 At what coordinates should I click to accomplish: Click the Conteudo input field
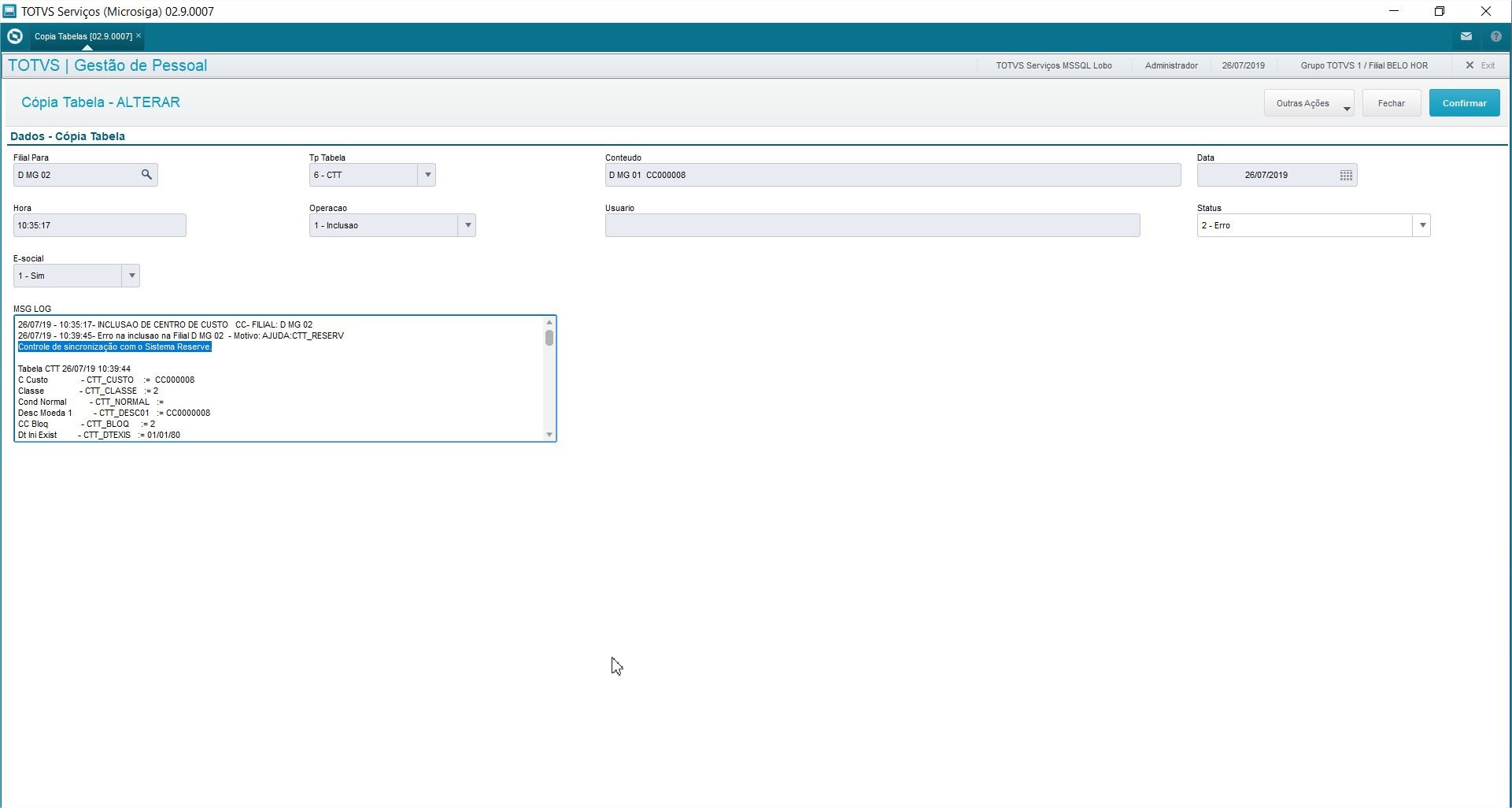coord(893,175)
